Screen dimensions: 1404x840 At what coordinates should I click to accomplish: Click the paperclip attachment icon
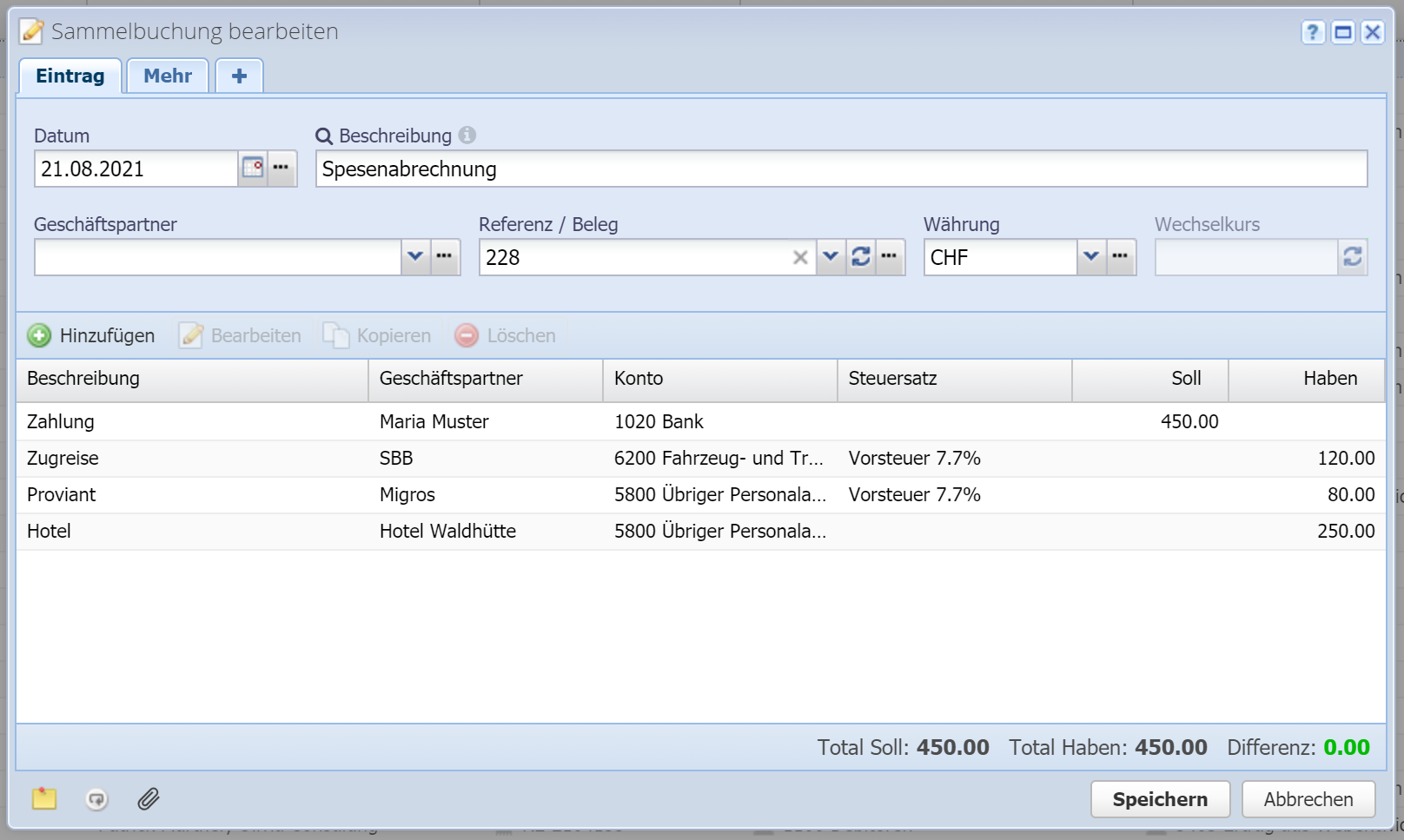149,798
